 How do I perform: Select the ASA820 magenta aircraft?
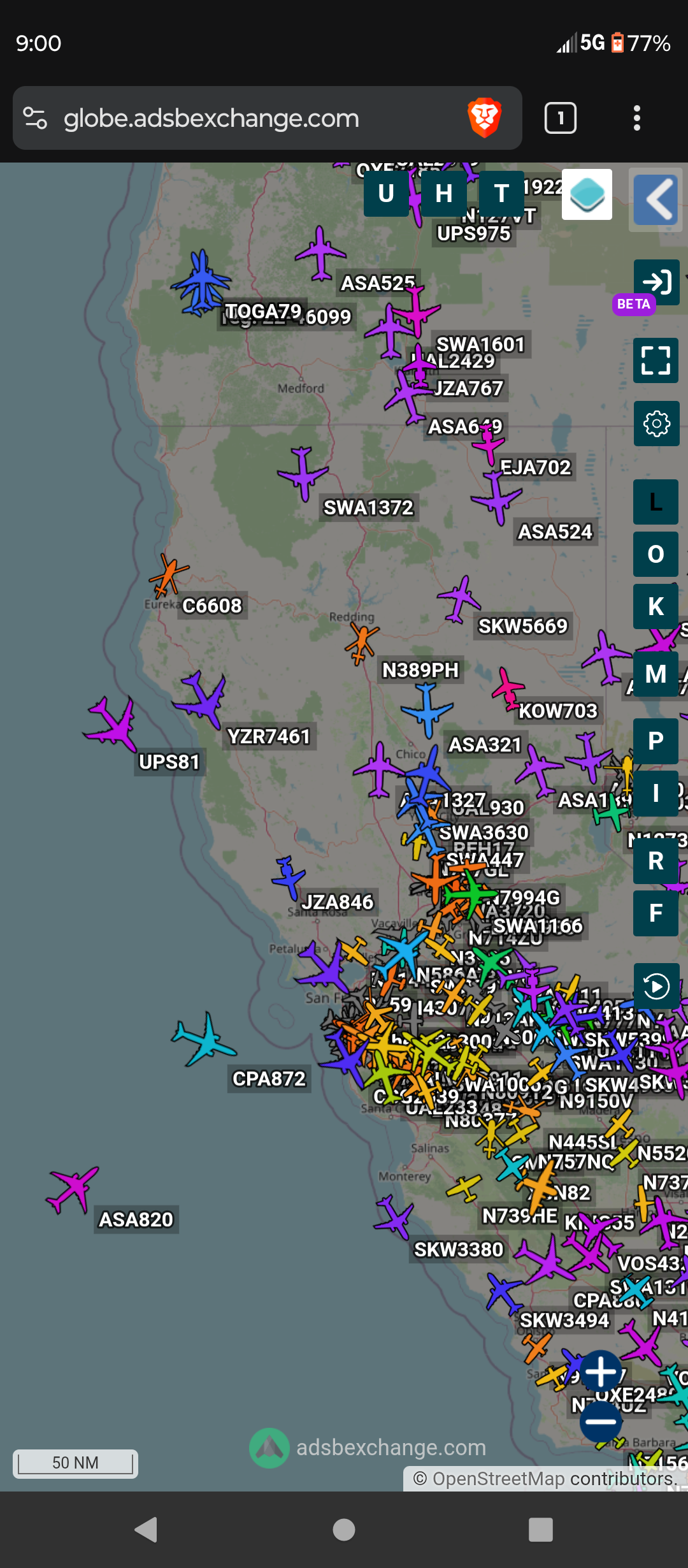[73, 1189]
